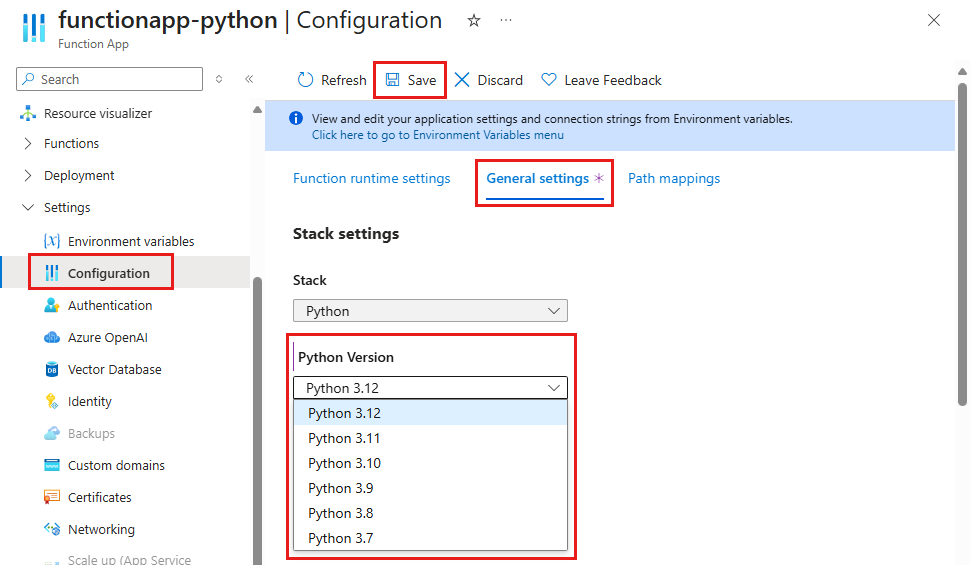Expand the Functions tree section
Viewport: 970px width, 565px height.
[x=28, y=144]
